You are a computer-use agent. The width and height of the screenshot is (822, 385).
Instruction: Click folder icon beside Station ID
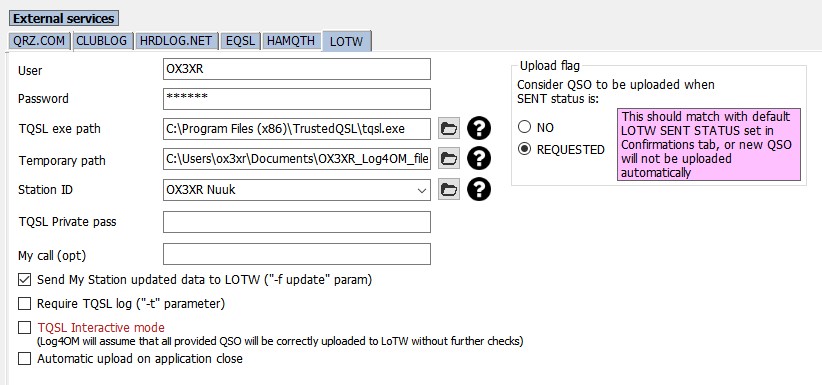pyautogui.click(x=449, y=190)
